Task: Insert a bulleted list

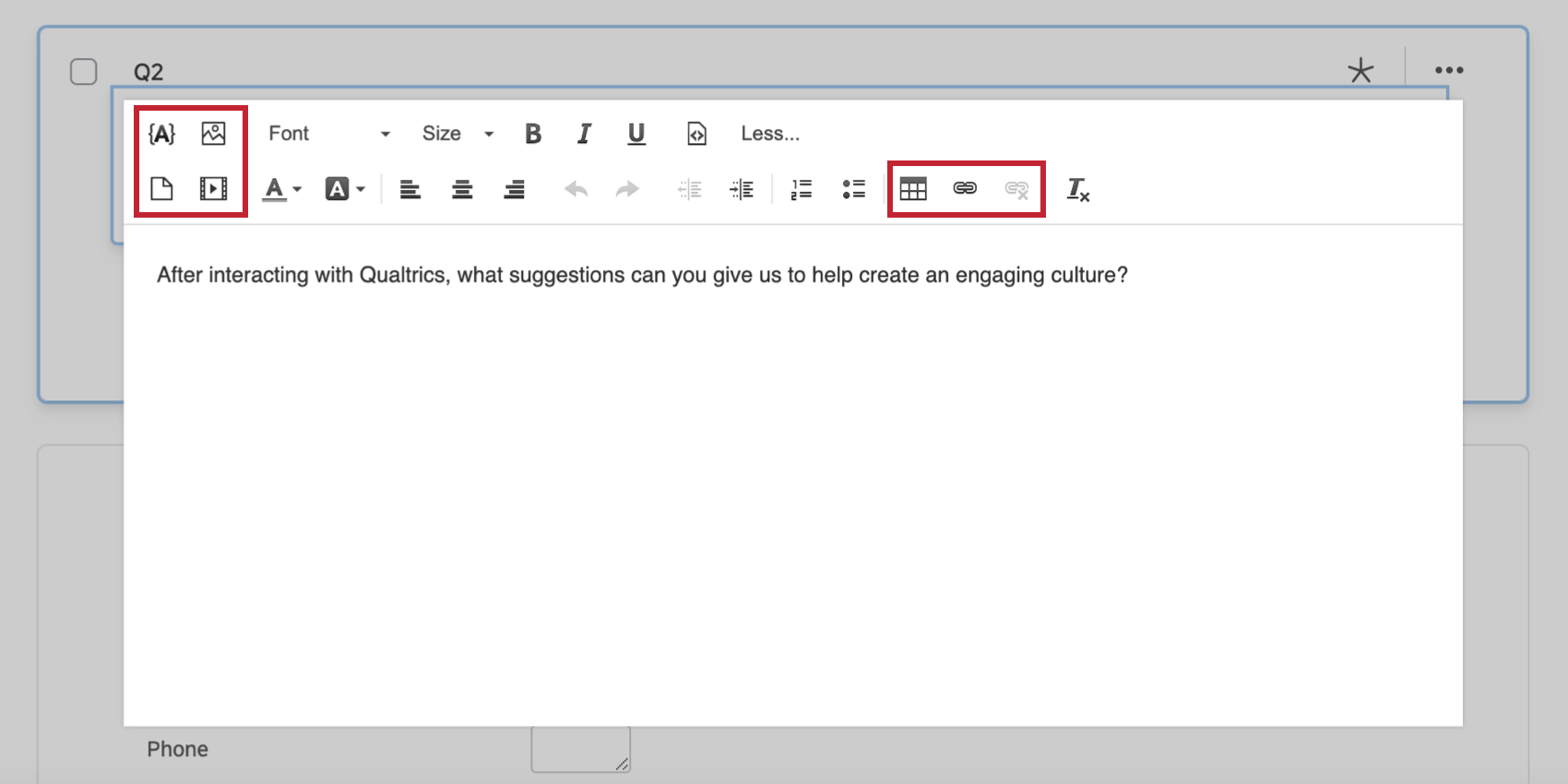Action: pos(854,189)
